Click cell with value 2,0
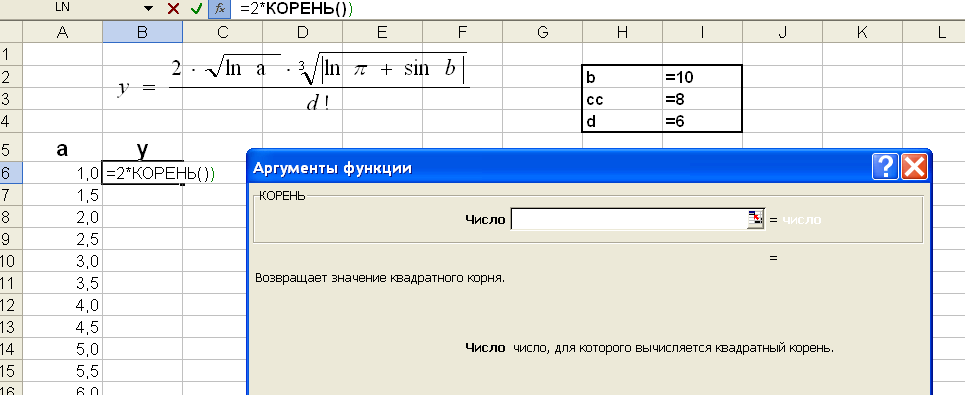The height and width of the screenshot is (395, 965). (62, 217)
